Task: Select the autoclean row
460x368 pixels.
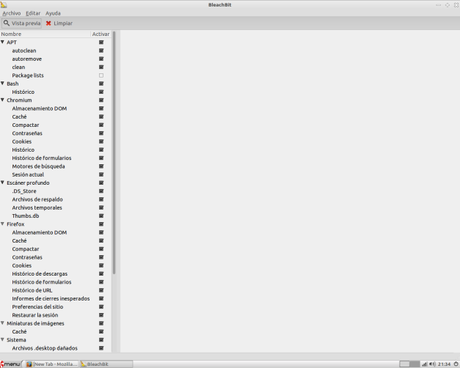Action: click(x=56, y=51)
